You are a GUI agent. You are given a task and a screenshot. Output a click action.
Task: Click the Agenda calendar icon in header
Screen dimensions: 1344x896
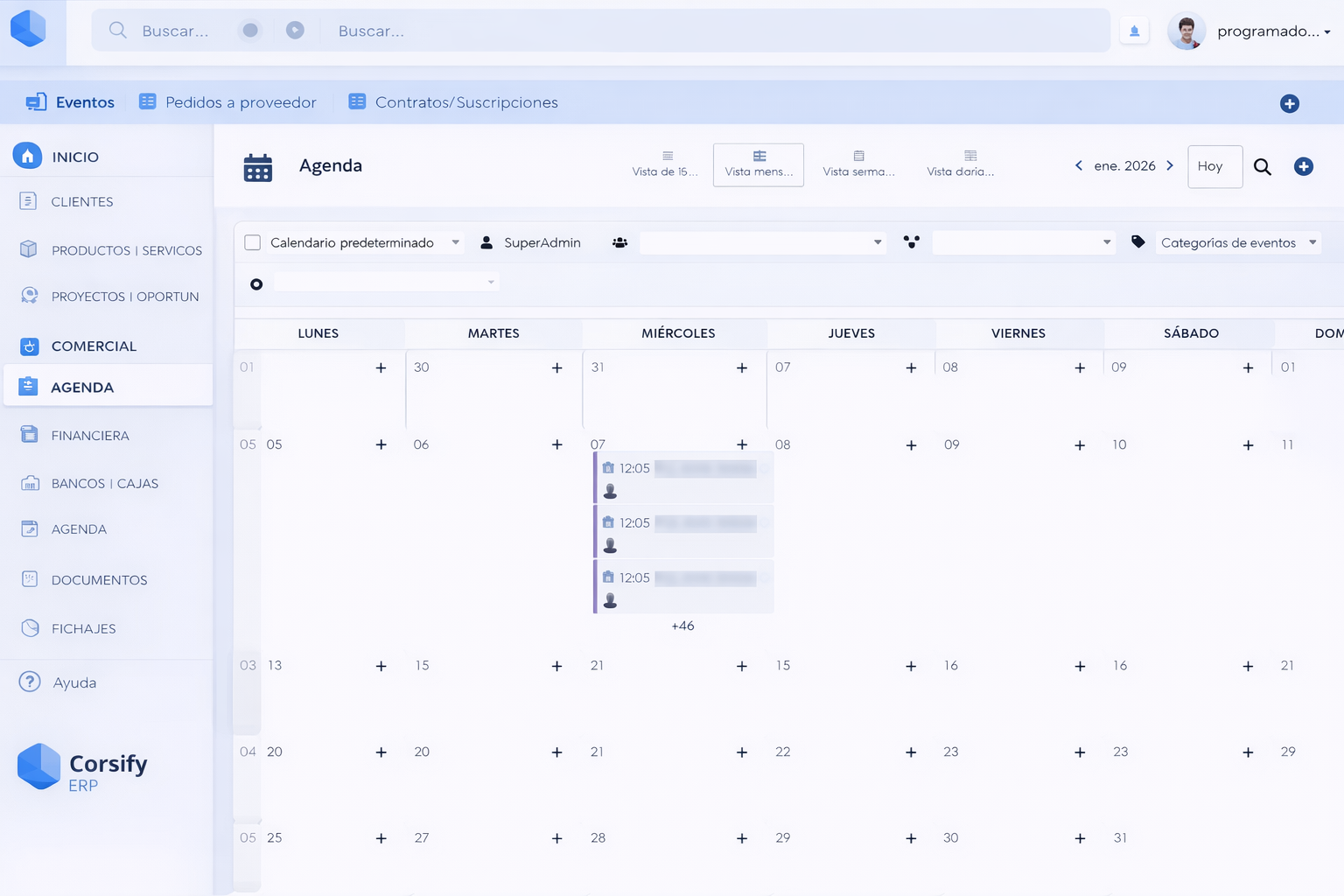[x=258, y=167]
